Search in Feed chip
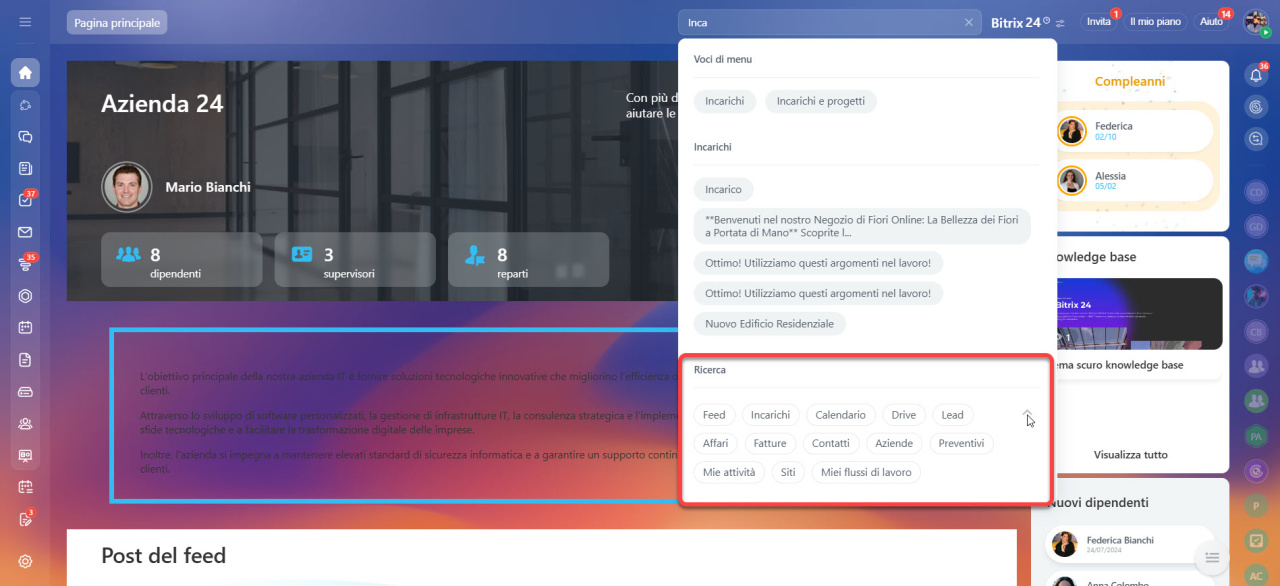This screenshot has width=1280, height=586. 714,415
